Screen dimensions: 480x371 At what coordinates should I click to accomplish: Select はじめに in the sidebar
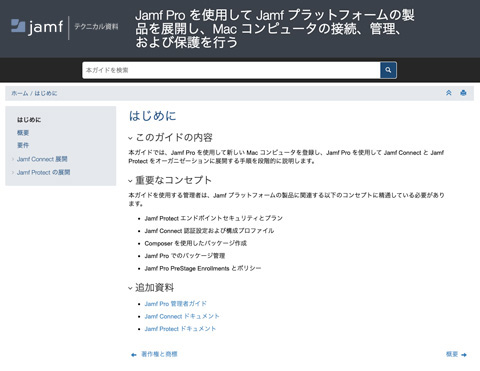(x=29, y=120)
